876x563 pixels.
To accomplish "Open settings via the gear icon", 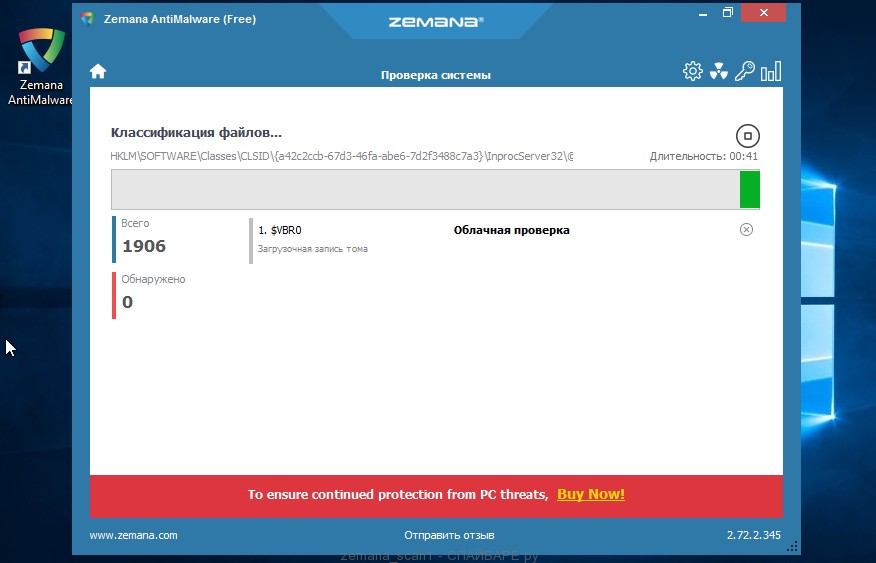I will click(x=693, y=71).
